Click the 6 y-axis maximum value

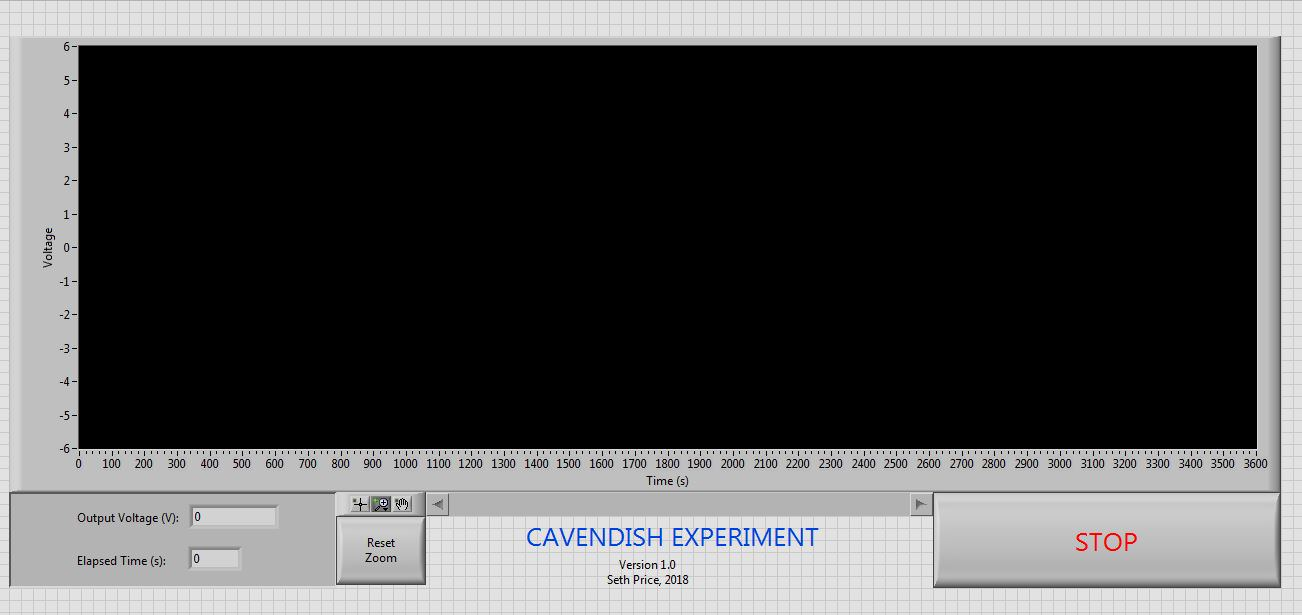click(67, 46)
